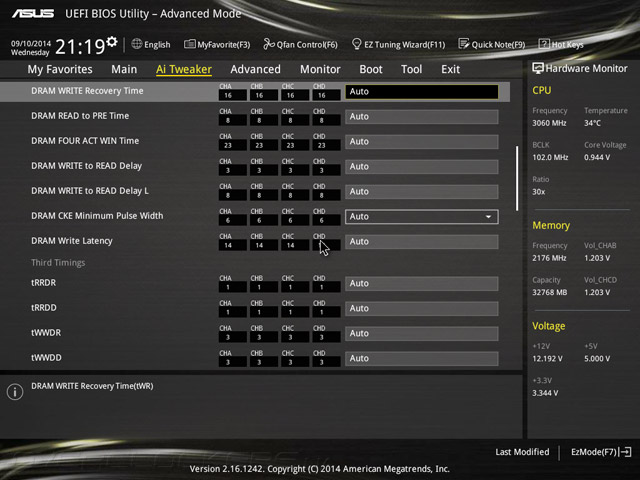The width and height of the screenshot is (640, 480).
Task: Click DRAM WRITE to READ Delay L Auto field
Action: 422,191
